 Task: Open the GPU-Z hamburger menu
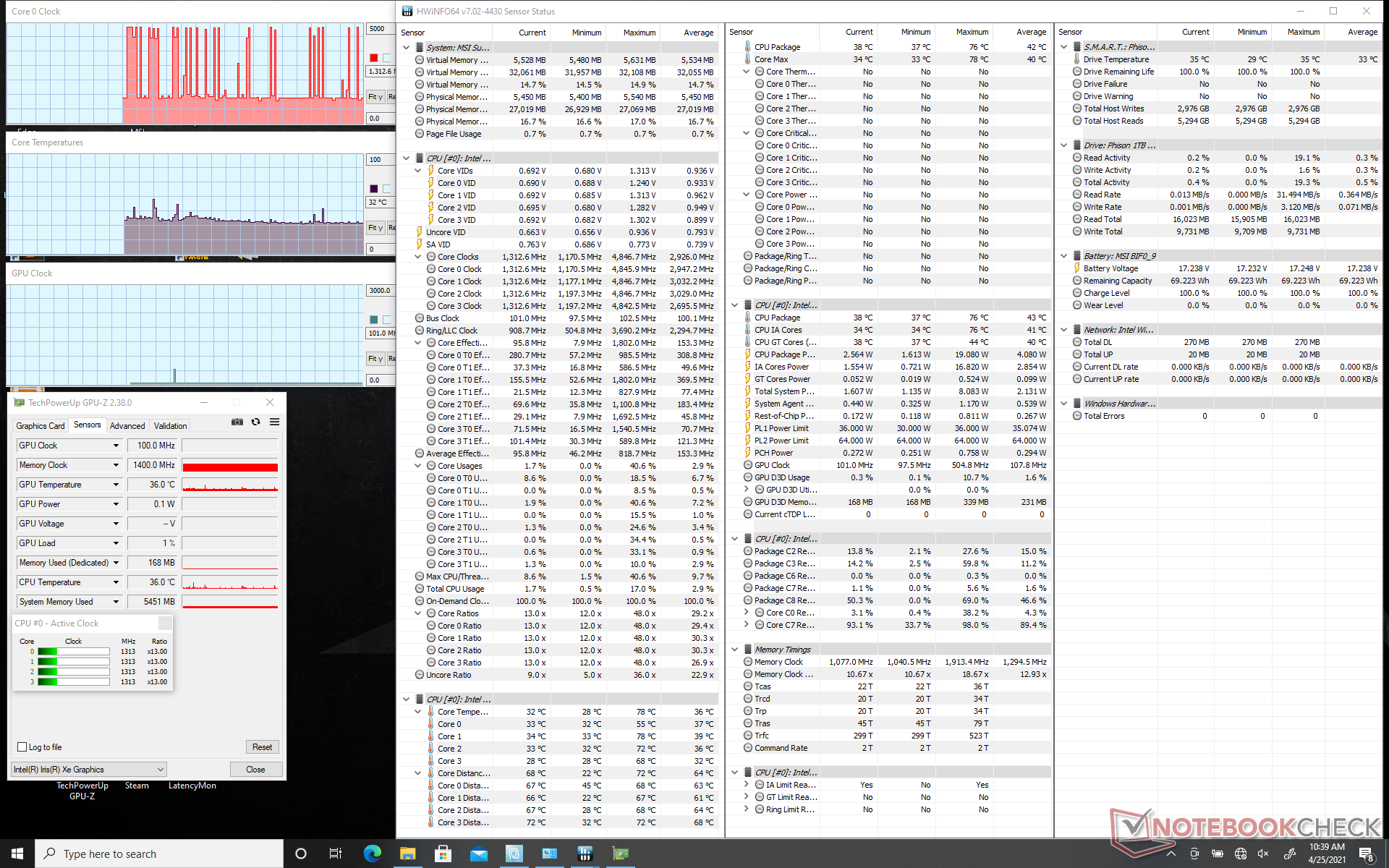pos(274,422)
